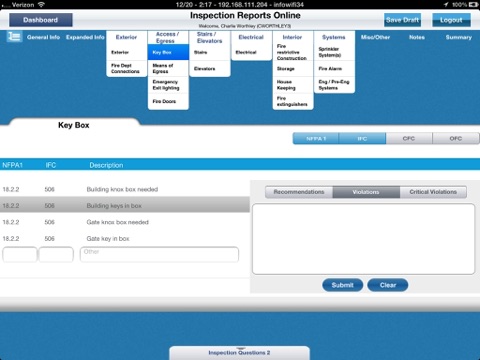Open the Expanded Info section

pos(85,37)
